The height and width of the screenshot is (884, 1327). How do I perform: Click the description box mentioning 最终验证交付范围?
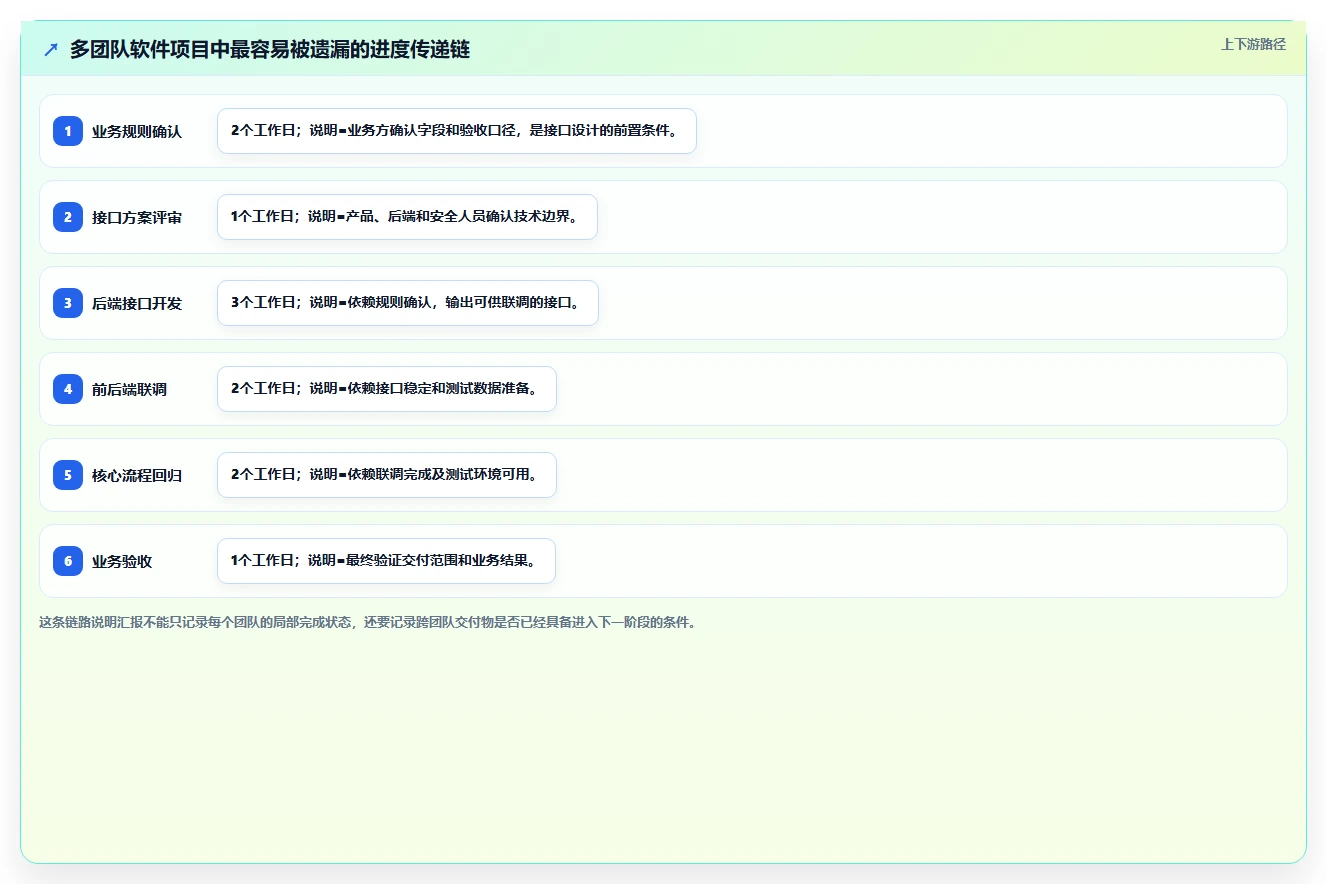[x=386, y=561]
